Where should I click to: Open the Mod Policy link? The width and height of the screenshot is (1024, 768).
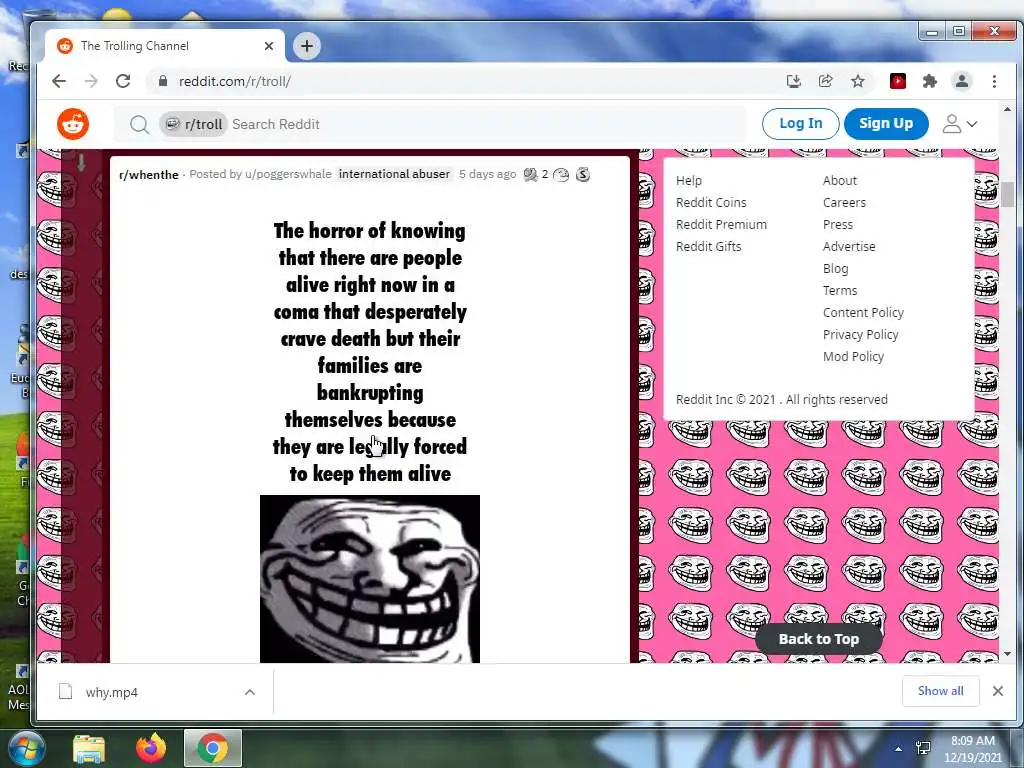(853, 356)
